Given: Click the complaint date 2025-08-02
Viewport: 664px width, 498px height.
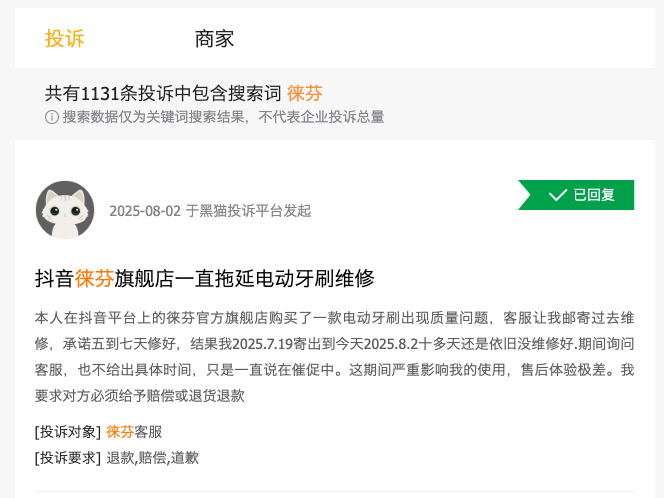Looking at the screenshot, I should click(x=145, y=211).
